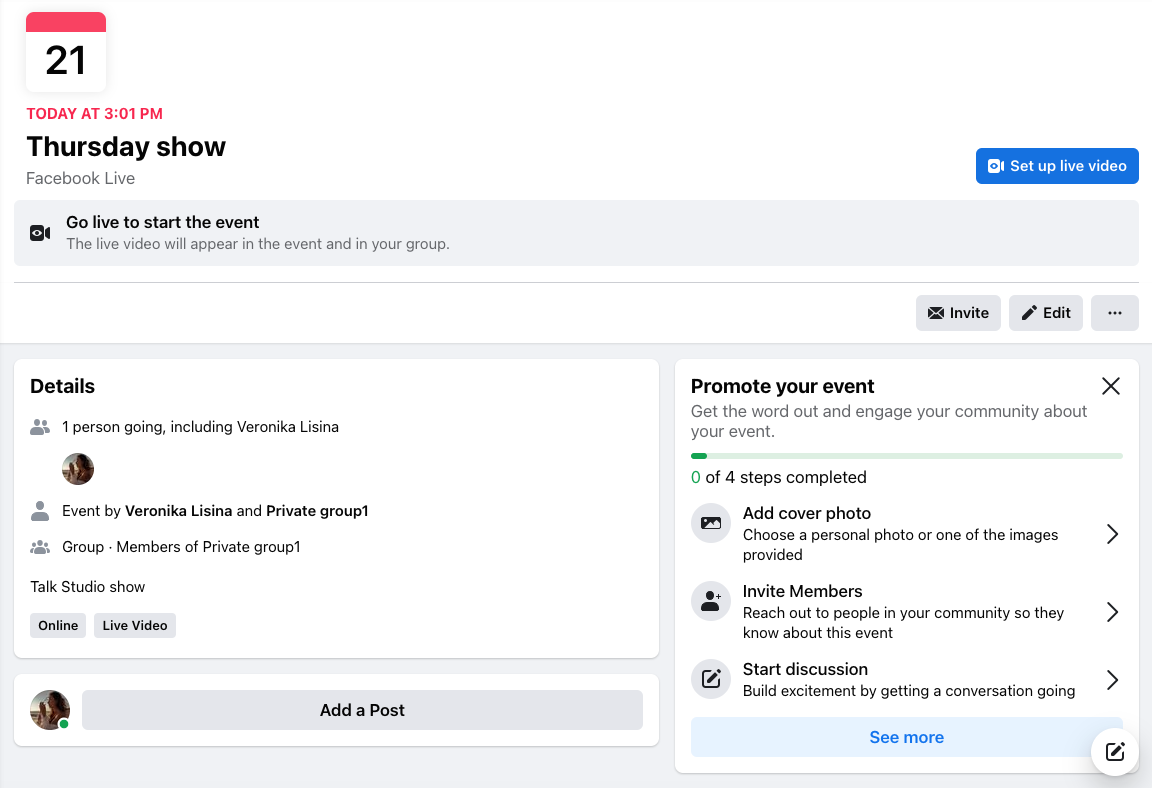Open the event options menu via the three dots
Image resolution: width=1152 pixels, height=788 pixels.
1114,313
